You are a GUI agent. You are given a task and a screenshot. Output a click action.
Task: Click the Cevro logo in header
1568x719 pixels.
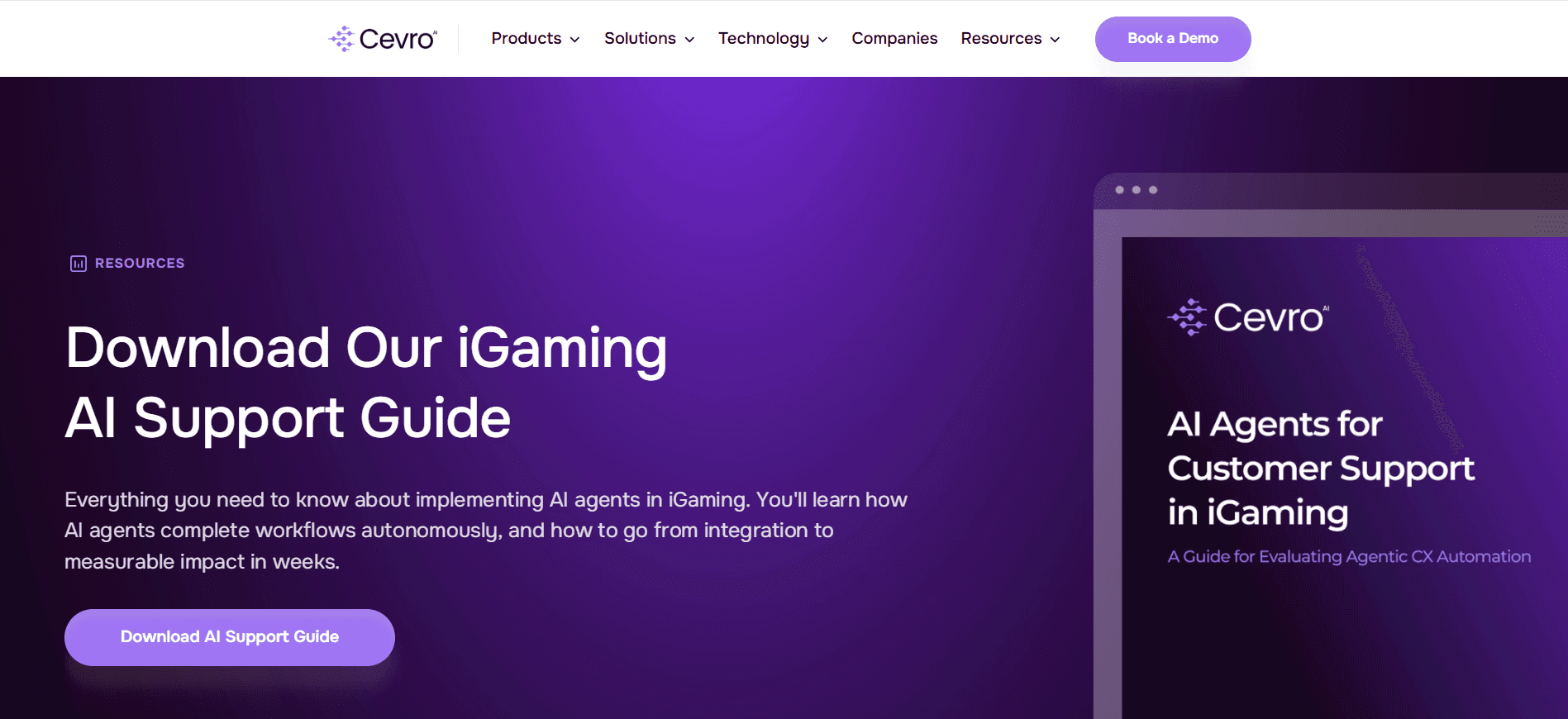click(383, 39)
